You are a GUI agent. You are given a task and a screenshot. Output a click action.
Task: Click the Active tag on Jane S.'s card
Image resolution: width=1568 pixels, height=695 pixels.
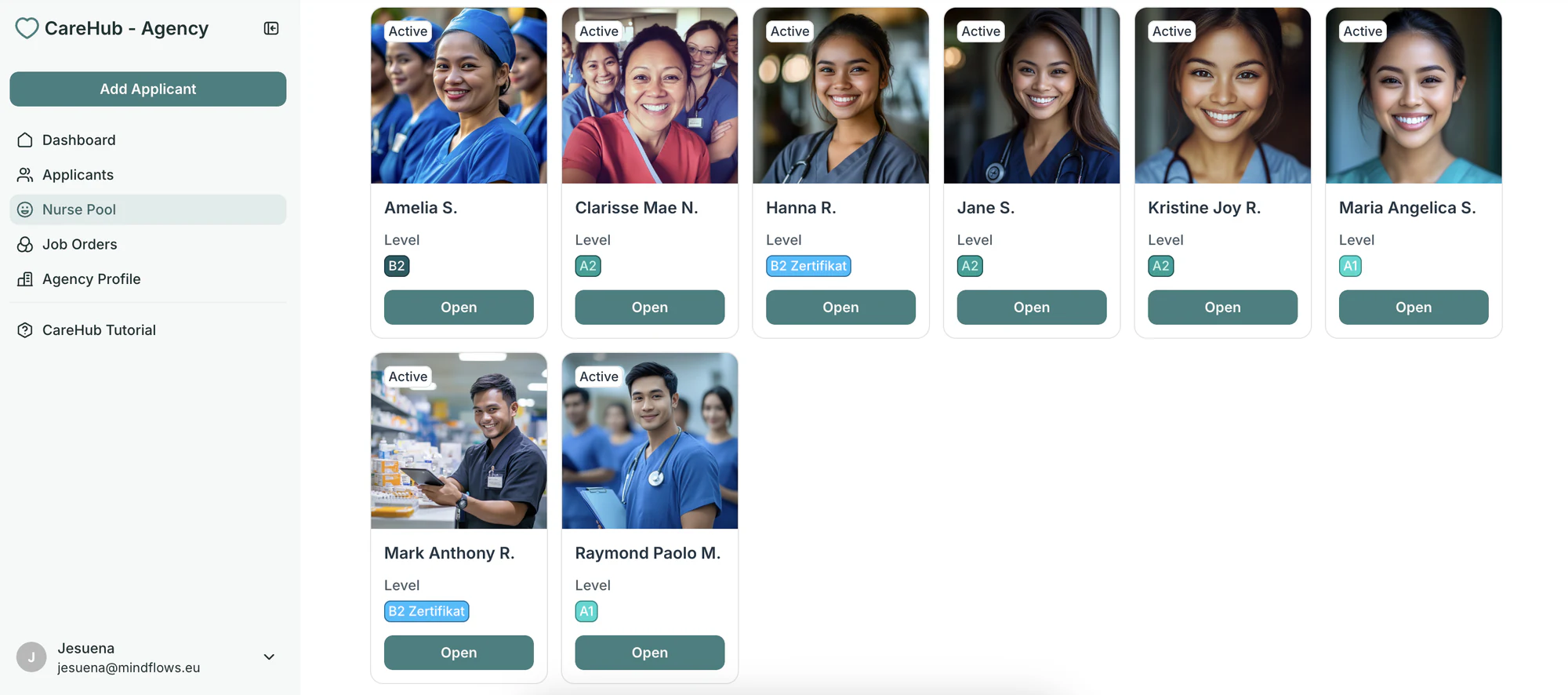(x=981, y=31)
